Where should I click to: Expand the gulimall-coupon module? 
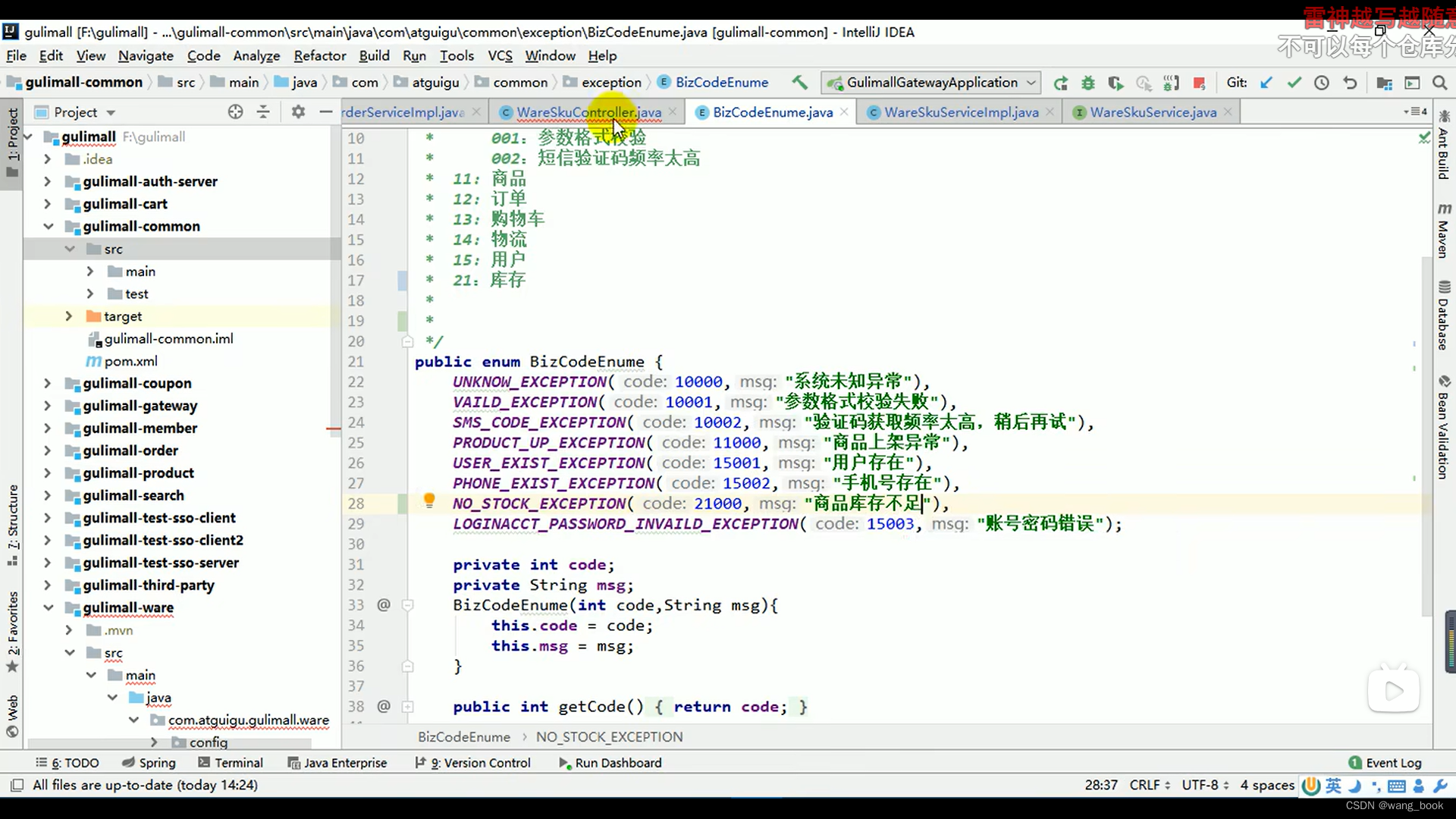(x=47, y=384)
